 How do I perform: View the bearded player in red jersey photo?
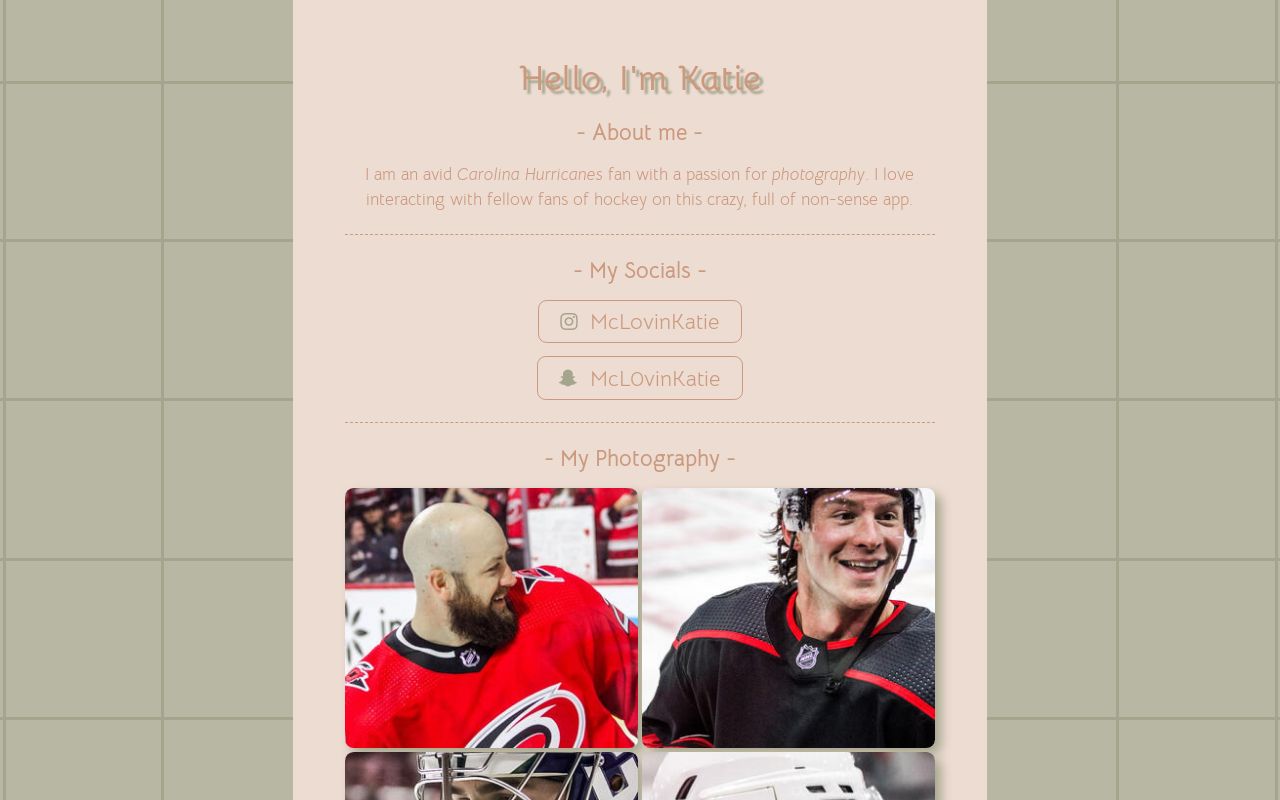(491, 618)
